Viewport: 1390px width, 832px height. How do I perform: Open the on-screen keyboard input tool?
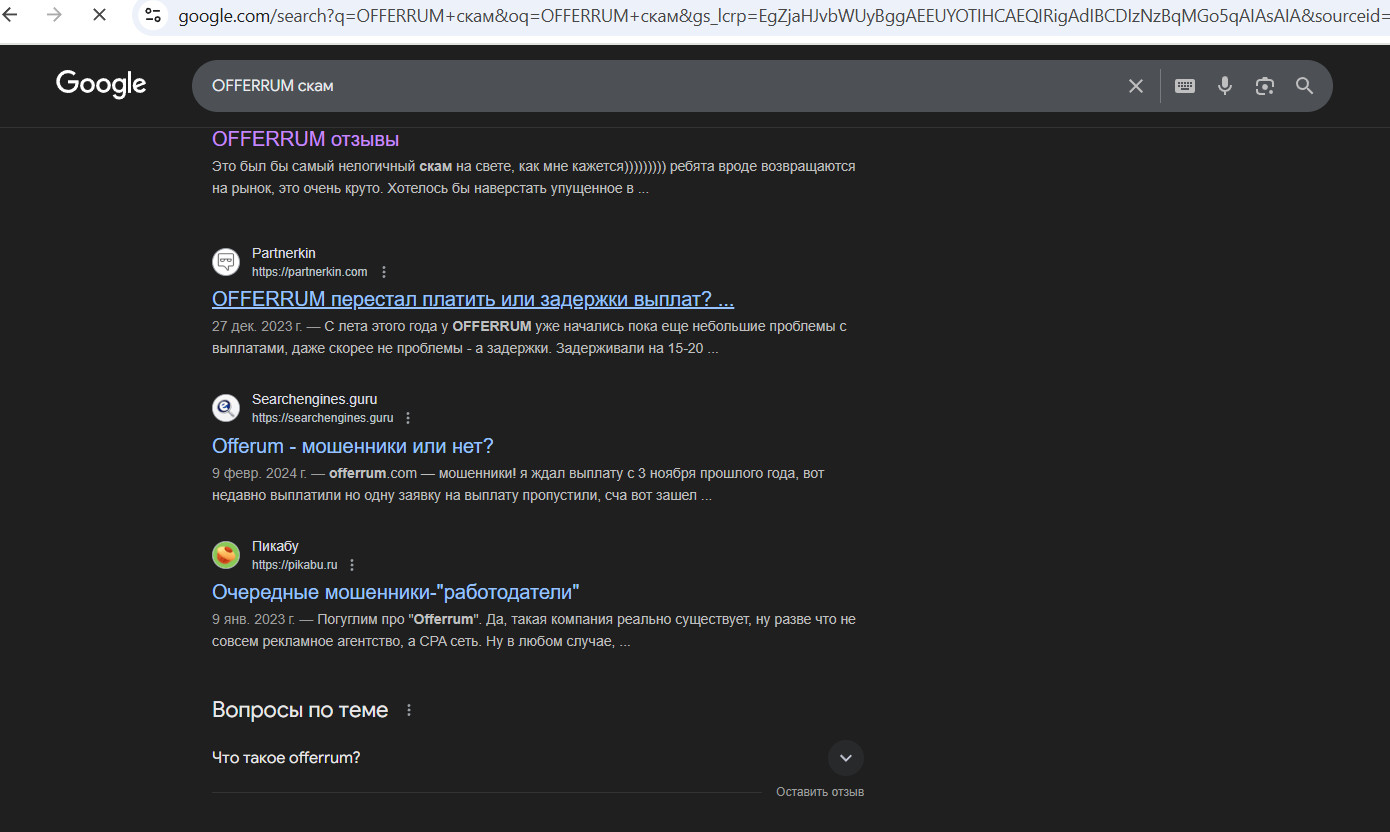click(1185, 86)
